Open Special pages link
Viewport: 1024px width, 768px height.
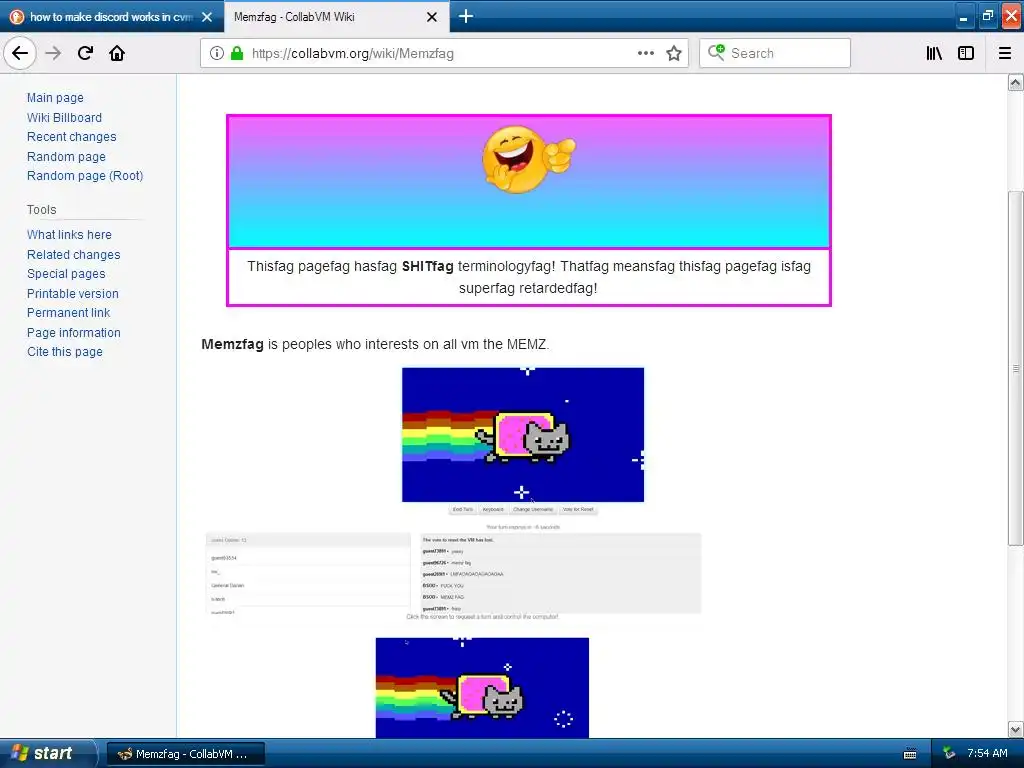[x=66, y=274]
